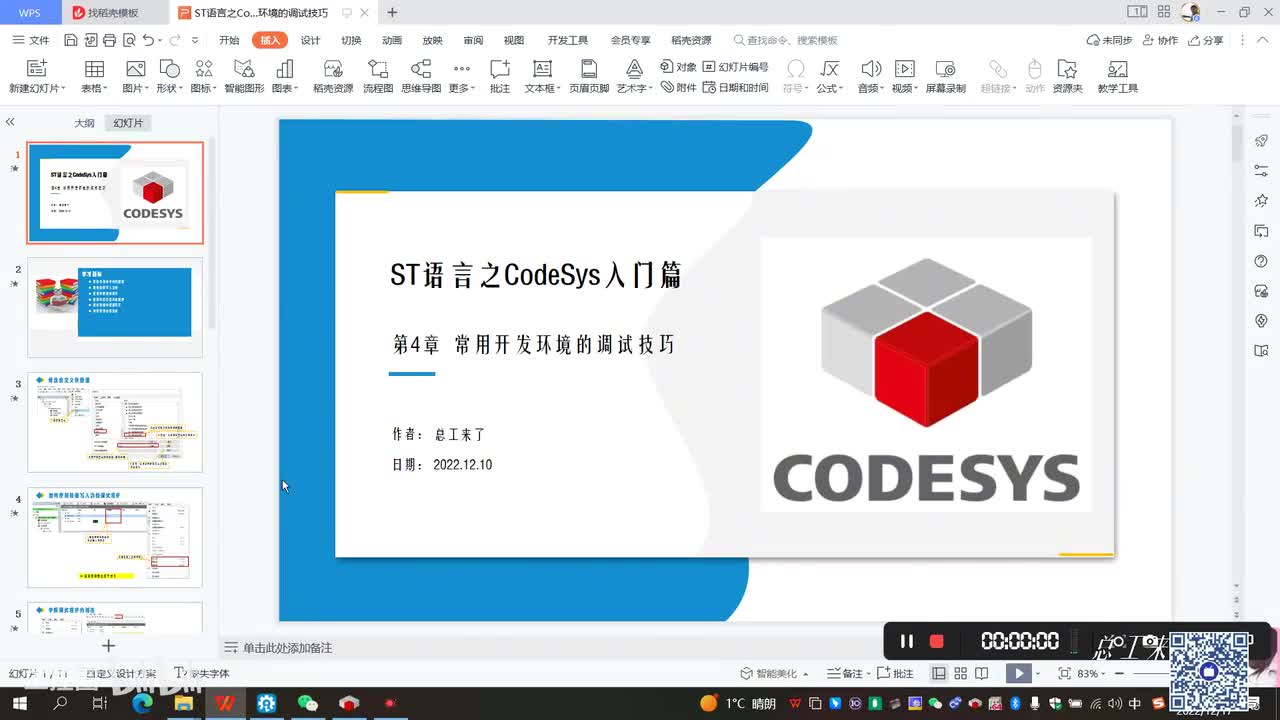This screenshot has height=720, width=1280.
Task: Start 屏幕录制 screen recording
Action: (x=945, y=76)
